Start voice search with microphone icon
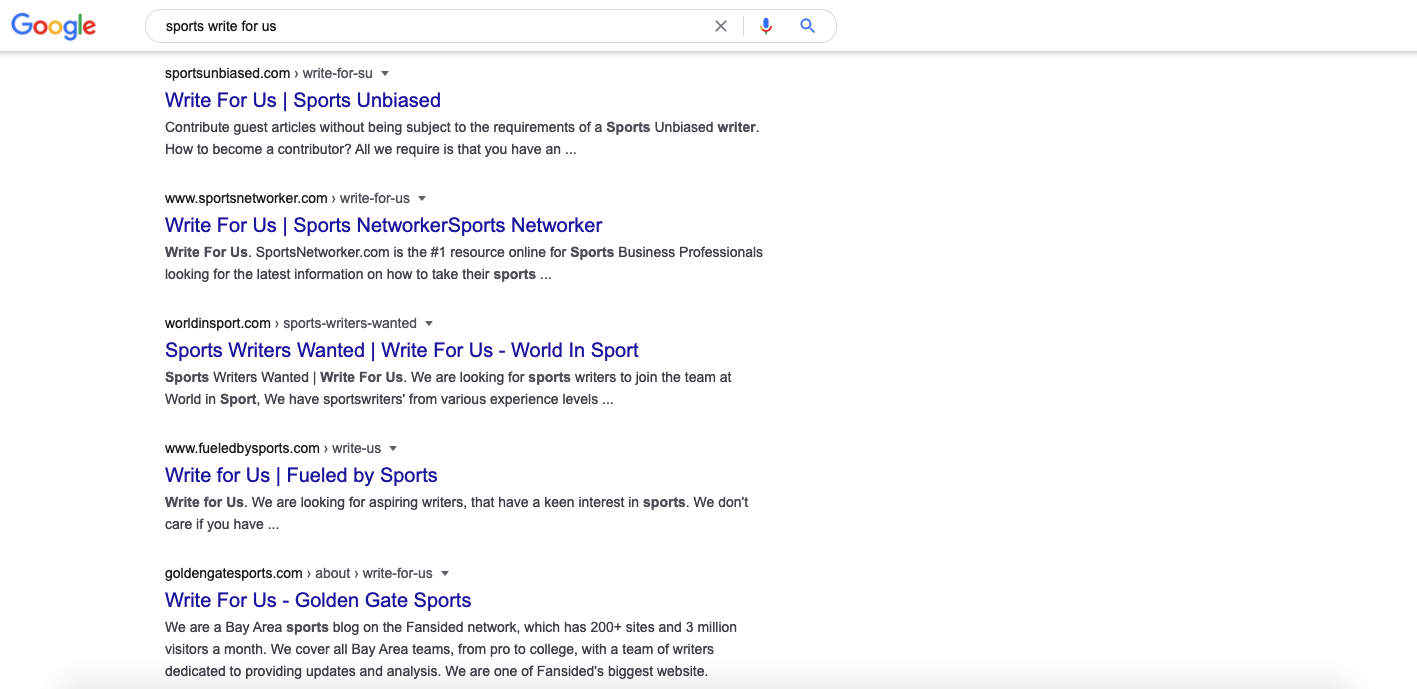Screen dimensions: 1417x689 click(766, 27)
